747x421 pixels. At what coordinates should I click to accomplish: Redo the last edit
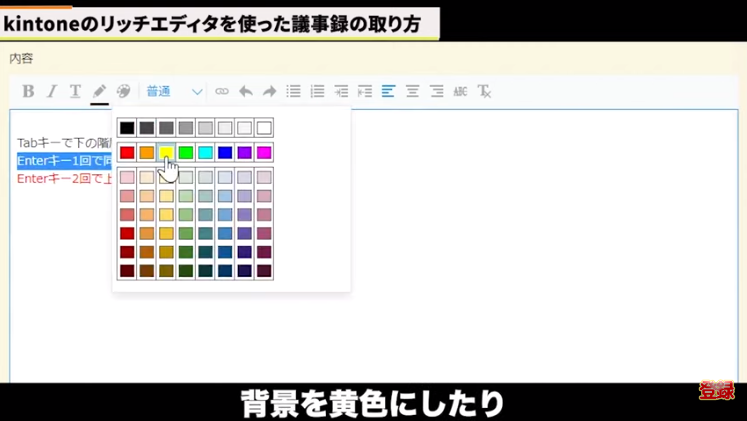tap(270, 91)
